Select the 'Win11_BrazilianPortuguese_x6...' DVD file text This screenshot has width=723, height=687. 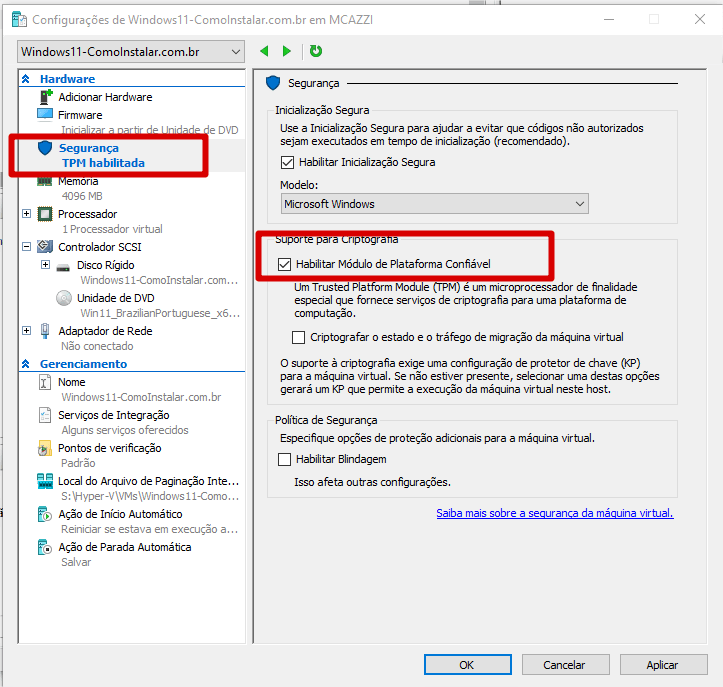[x=160, y=314]
